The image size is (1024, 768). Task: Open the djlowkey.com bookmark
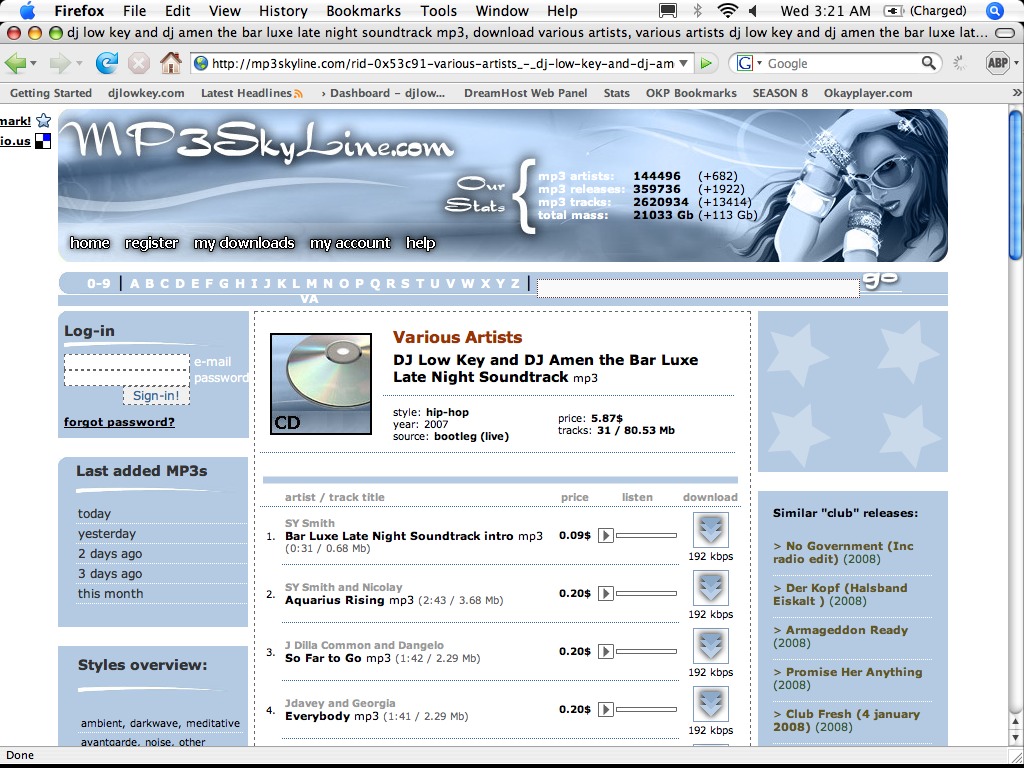pos(146,93)
